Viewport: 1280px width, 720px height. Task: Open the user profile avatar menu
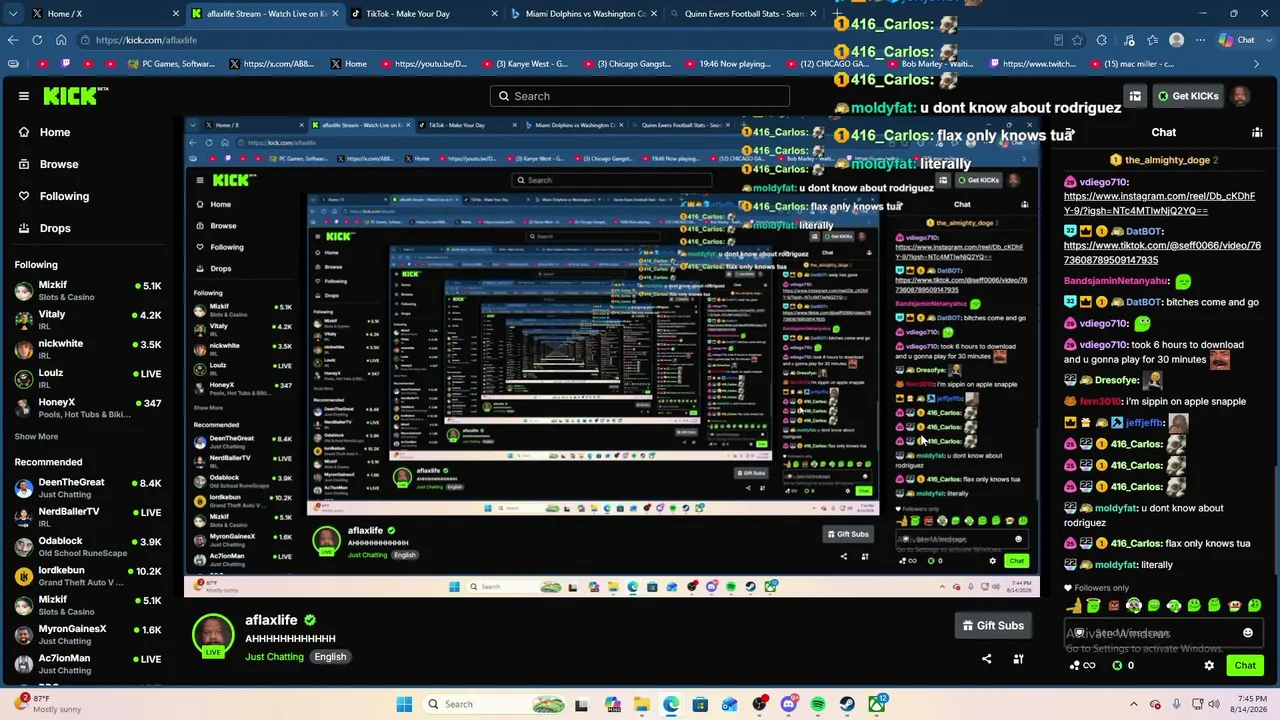tap(1240, 96)
